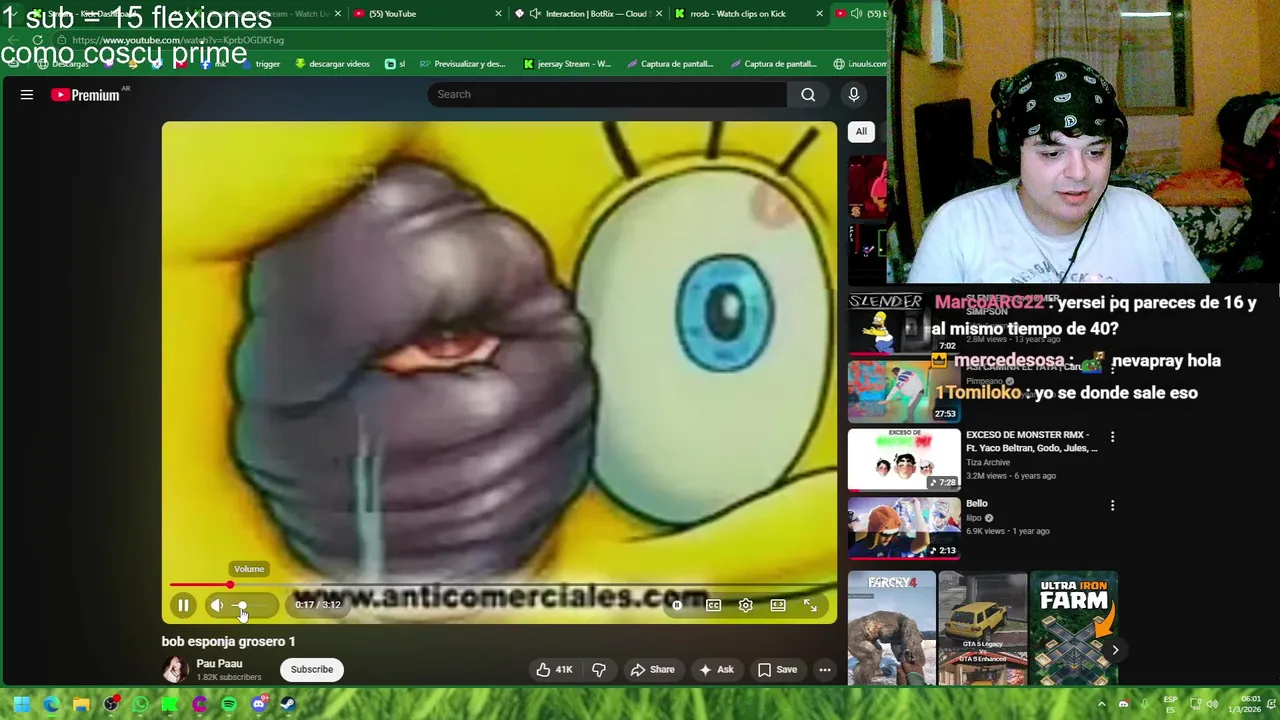Screen dimensions: 1280x720
Task: Open Steam from the taskbar
Action: [288, 704]
